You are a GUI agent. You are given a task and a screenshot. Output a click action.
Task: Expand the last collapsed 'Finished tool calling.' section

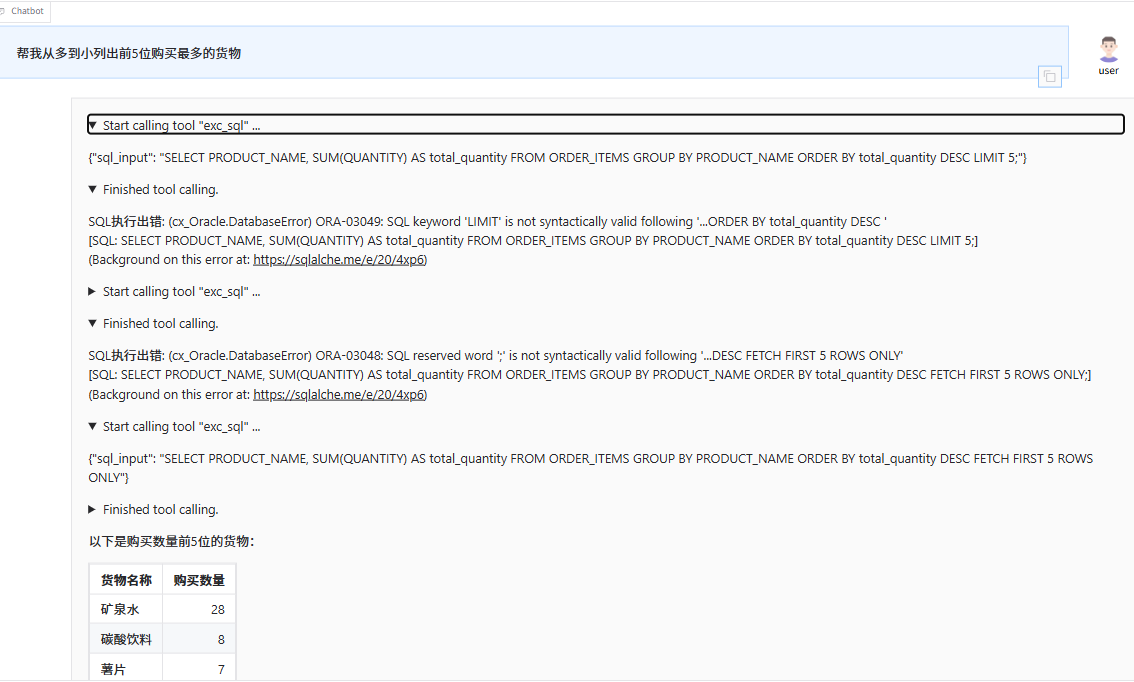point(153,510)
